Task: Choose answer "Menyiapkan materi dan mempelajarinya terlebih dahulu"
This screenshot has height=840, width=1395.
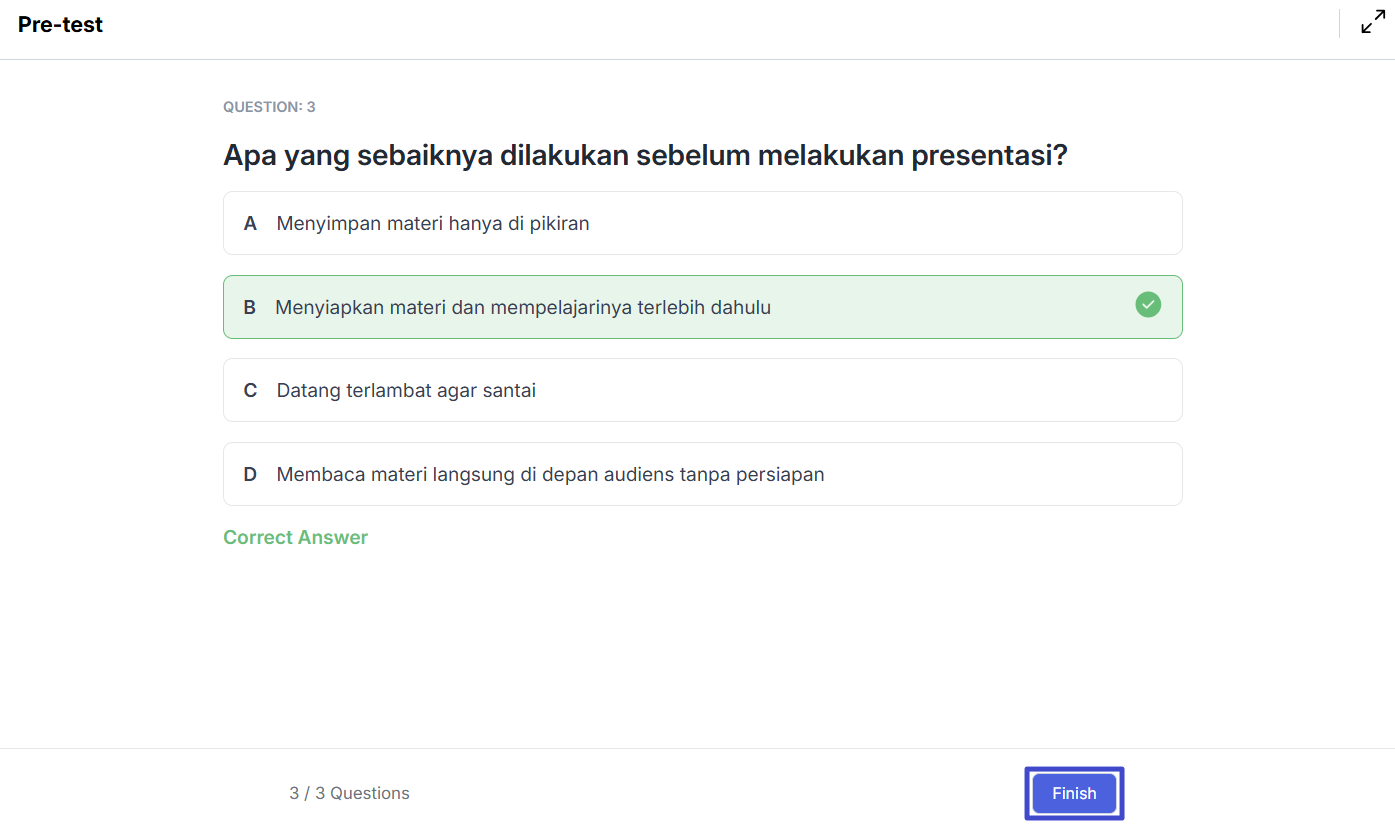Action: click(523, 308)
